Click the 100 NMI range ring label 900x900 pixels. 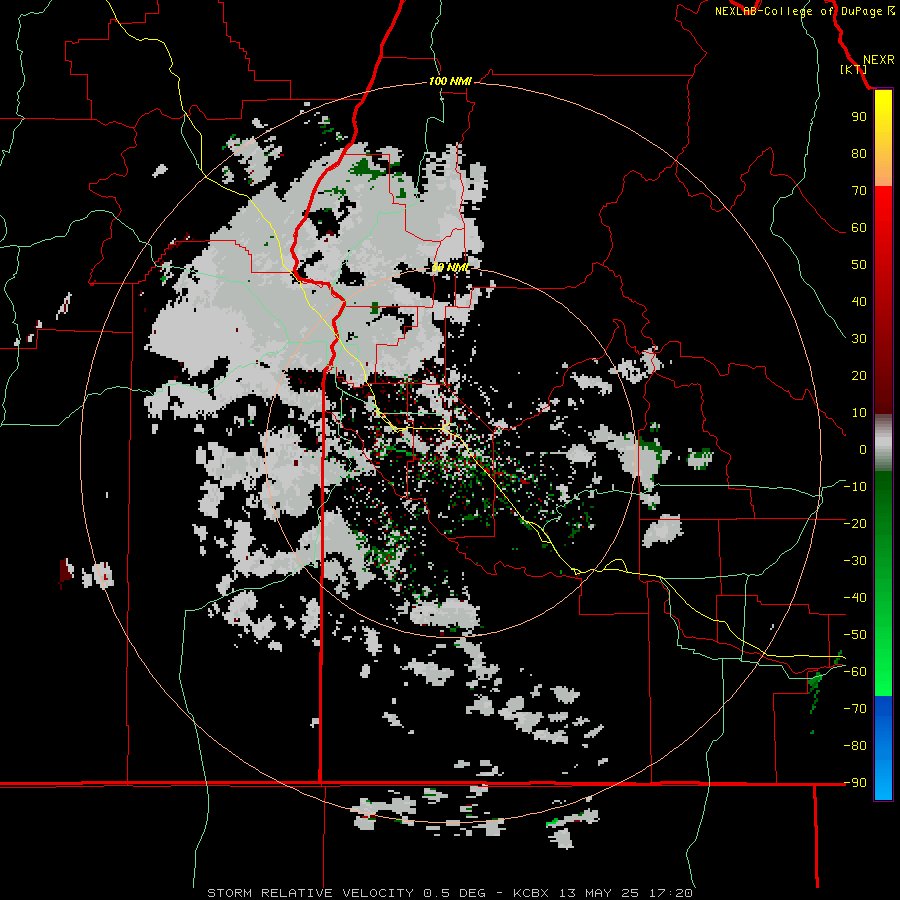(450, 81)
